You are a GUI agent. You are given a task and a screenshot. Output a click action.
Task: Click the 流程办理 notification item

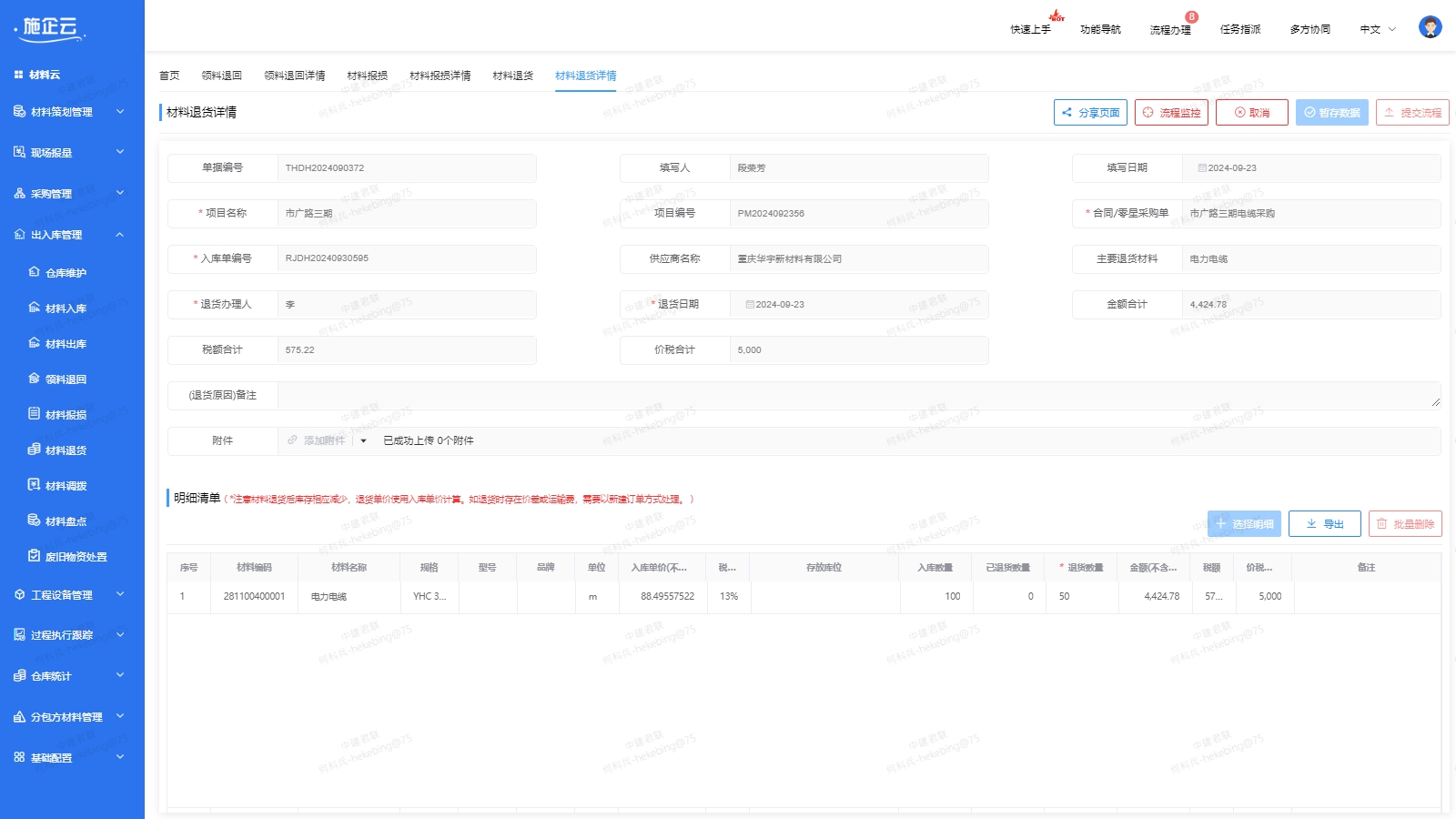pos(1170,29)
